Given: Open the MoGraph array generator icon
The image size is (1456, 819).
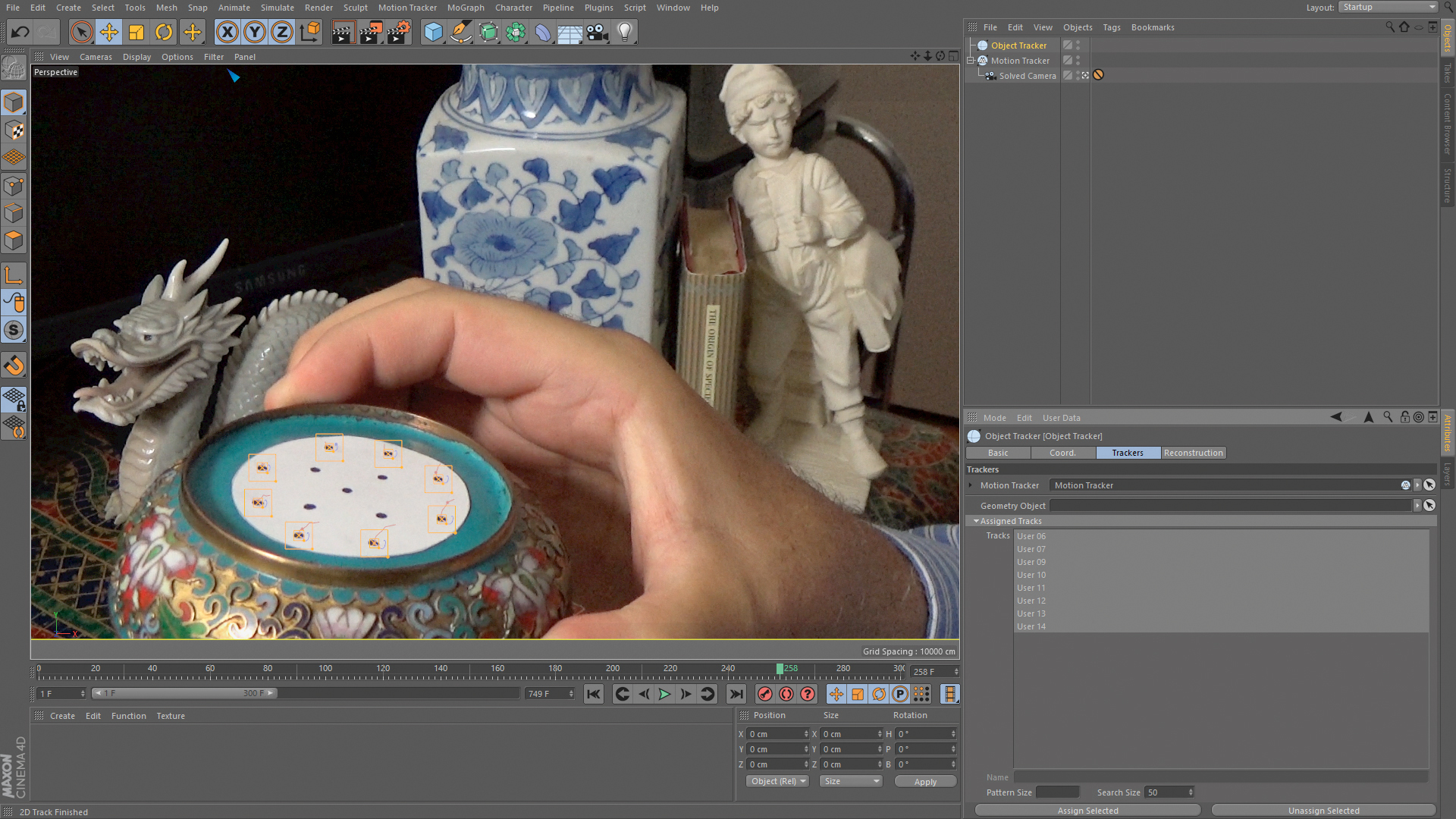Looking at the screenshot, I should pyautogui.click(x=516, y=33).
